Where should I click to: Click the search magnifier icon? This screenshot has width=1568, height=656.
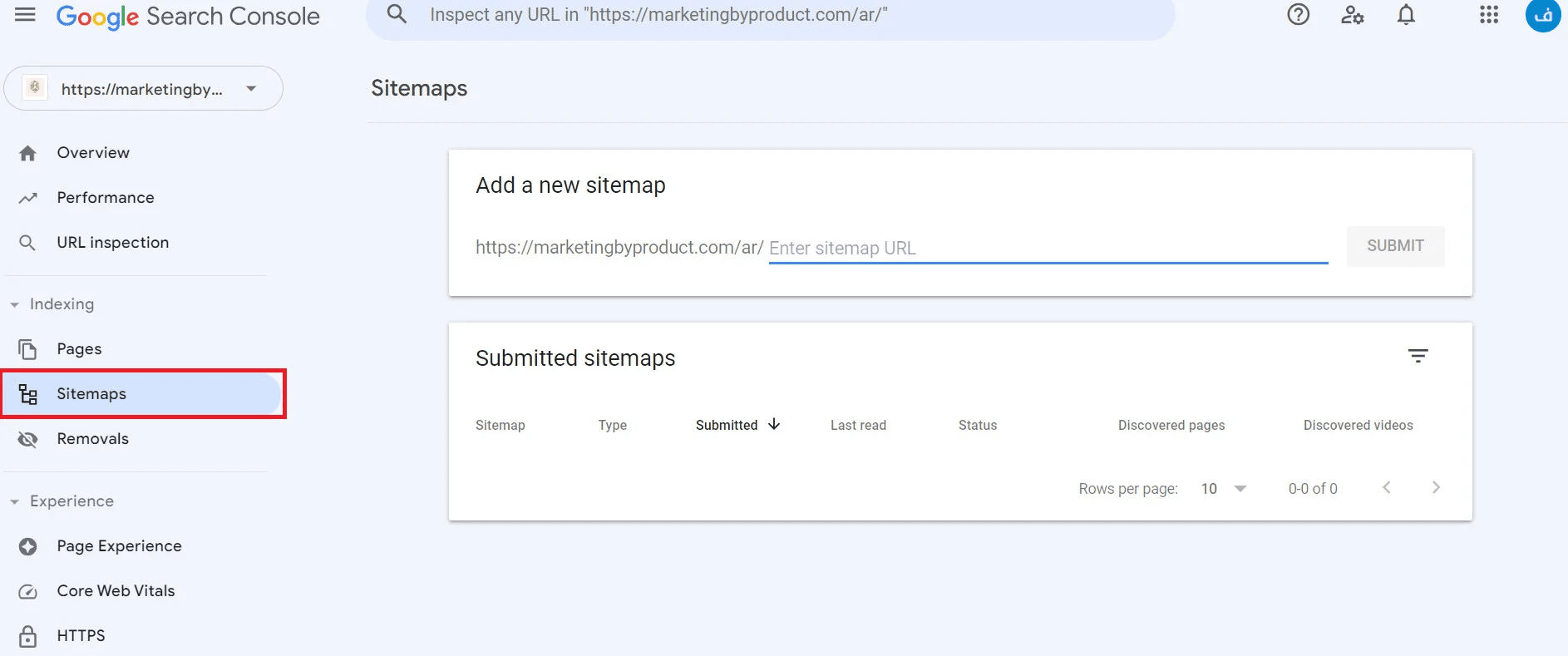point(397,15)
